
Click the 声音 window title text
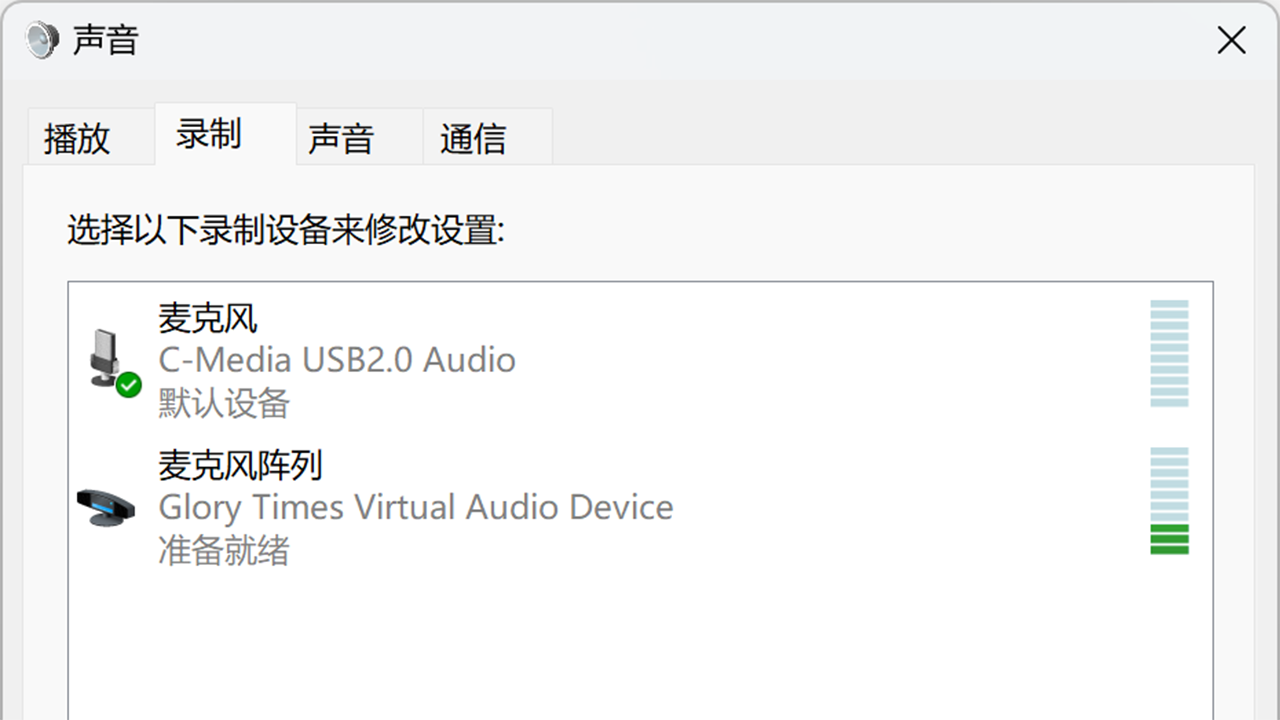pyautogui.click(x=106, y=40)
